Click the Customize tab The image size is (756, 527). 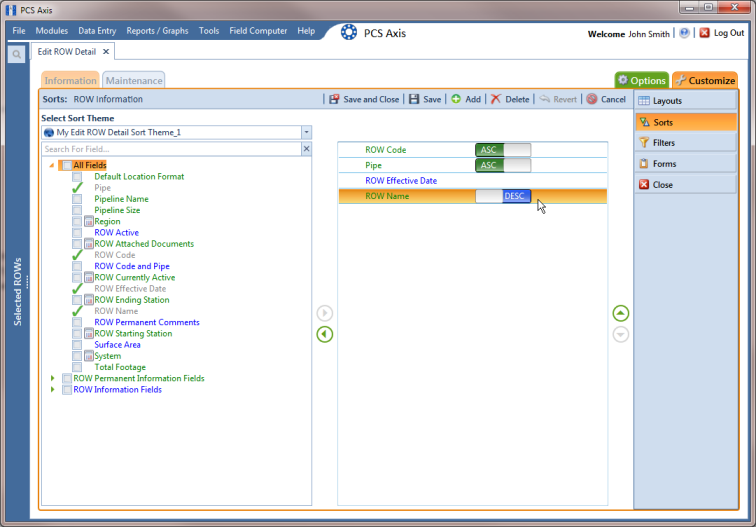(705, 81)
